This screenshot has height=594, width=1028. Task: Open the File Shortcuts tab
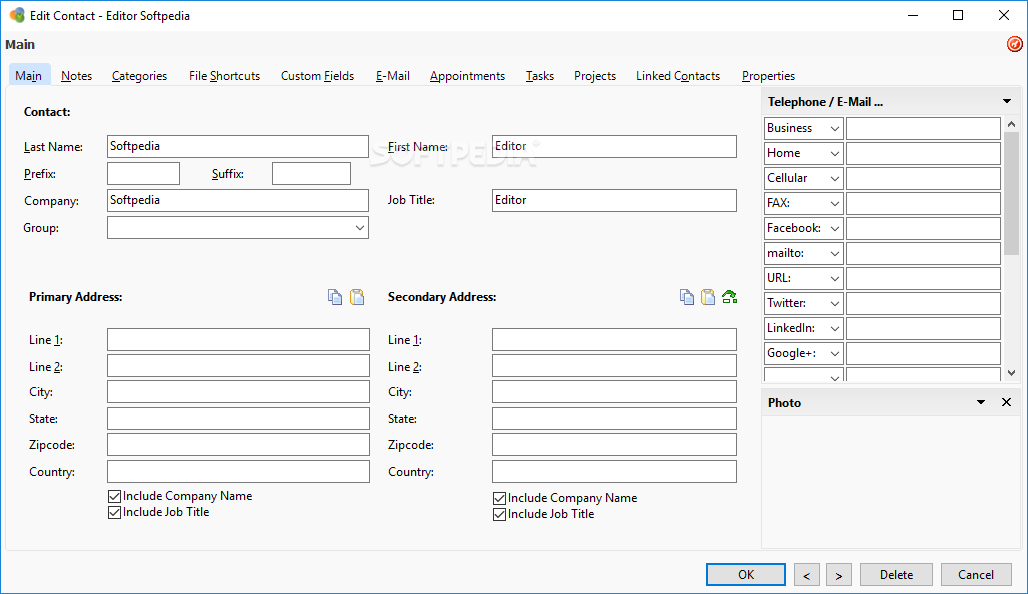[224, 76]
